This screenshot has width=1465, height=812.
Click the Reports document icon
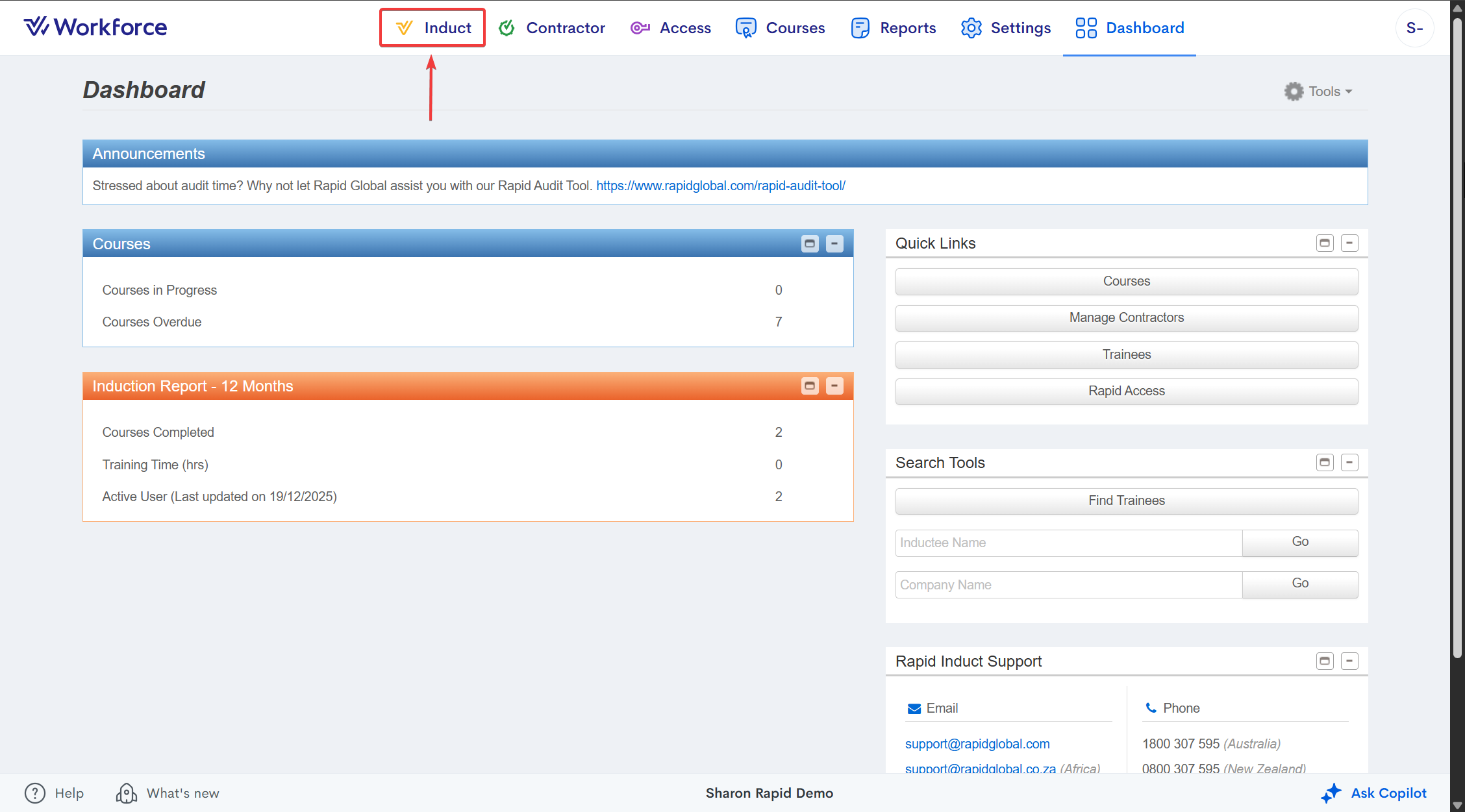[x=860, y=28]
